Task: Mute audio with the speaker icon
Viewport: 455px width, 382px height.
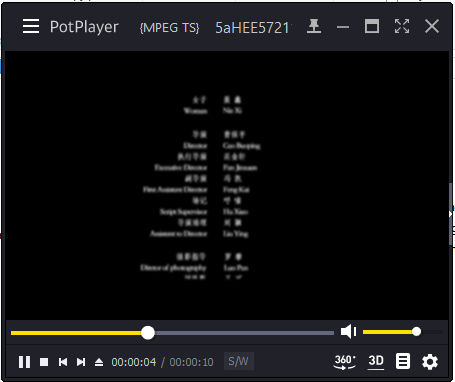Action: point(348,332)
